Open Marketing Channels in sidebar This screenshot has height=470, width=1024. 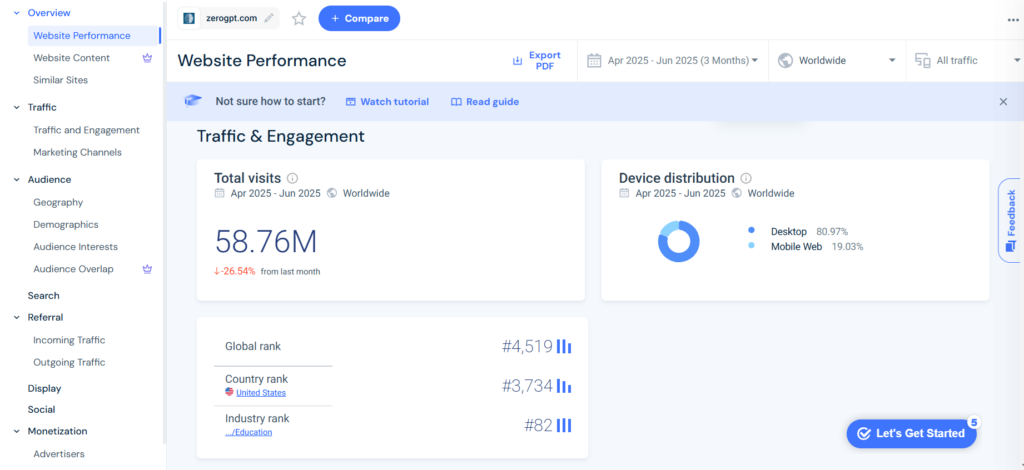pyautogui.click(x=77, y=152)
